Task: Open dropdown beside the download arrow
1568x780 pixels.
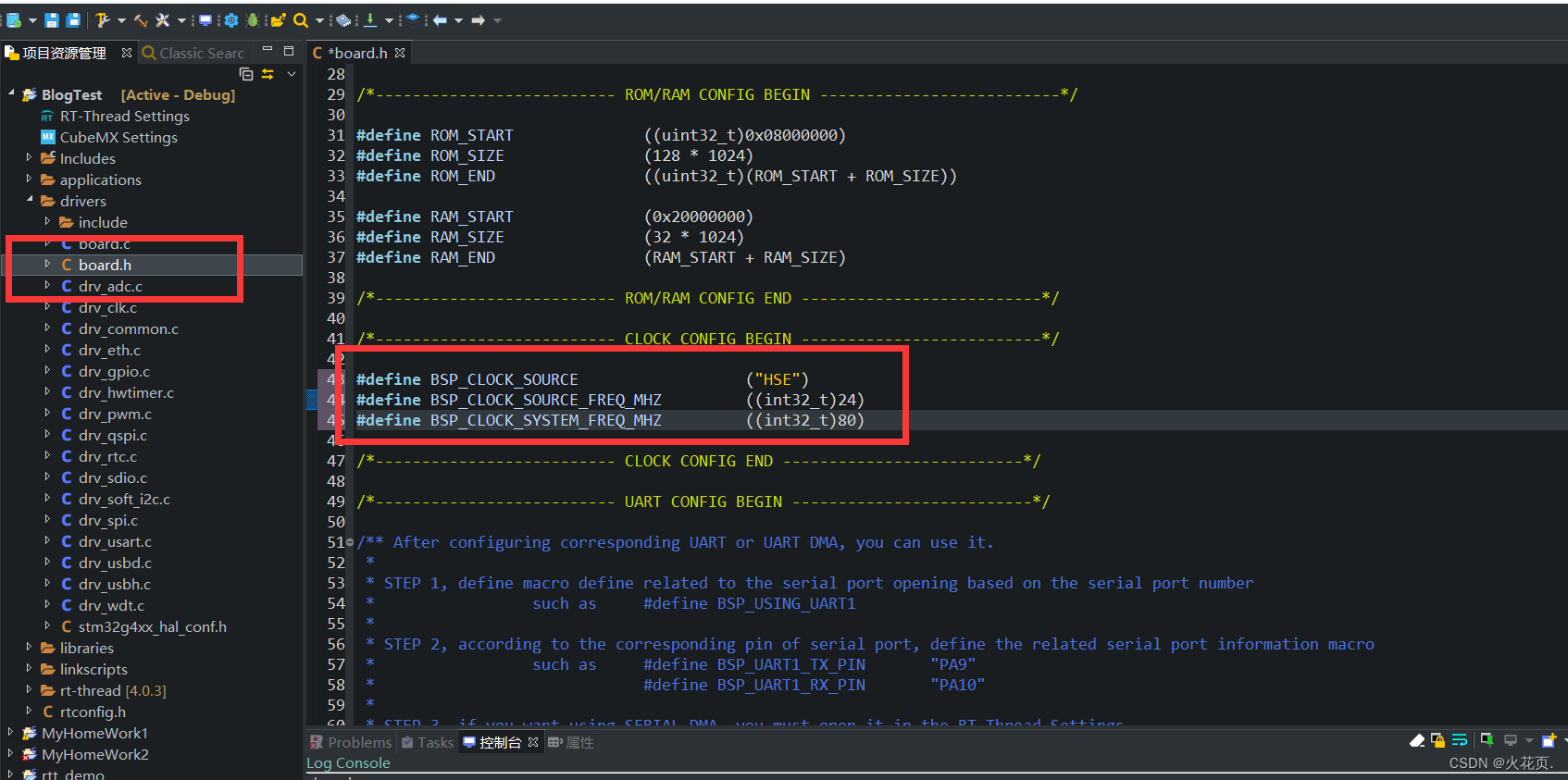Action: coord(389,20)
